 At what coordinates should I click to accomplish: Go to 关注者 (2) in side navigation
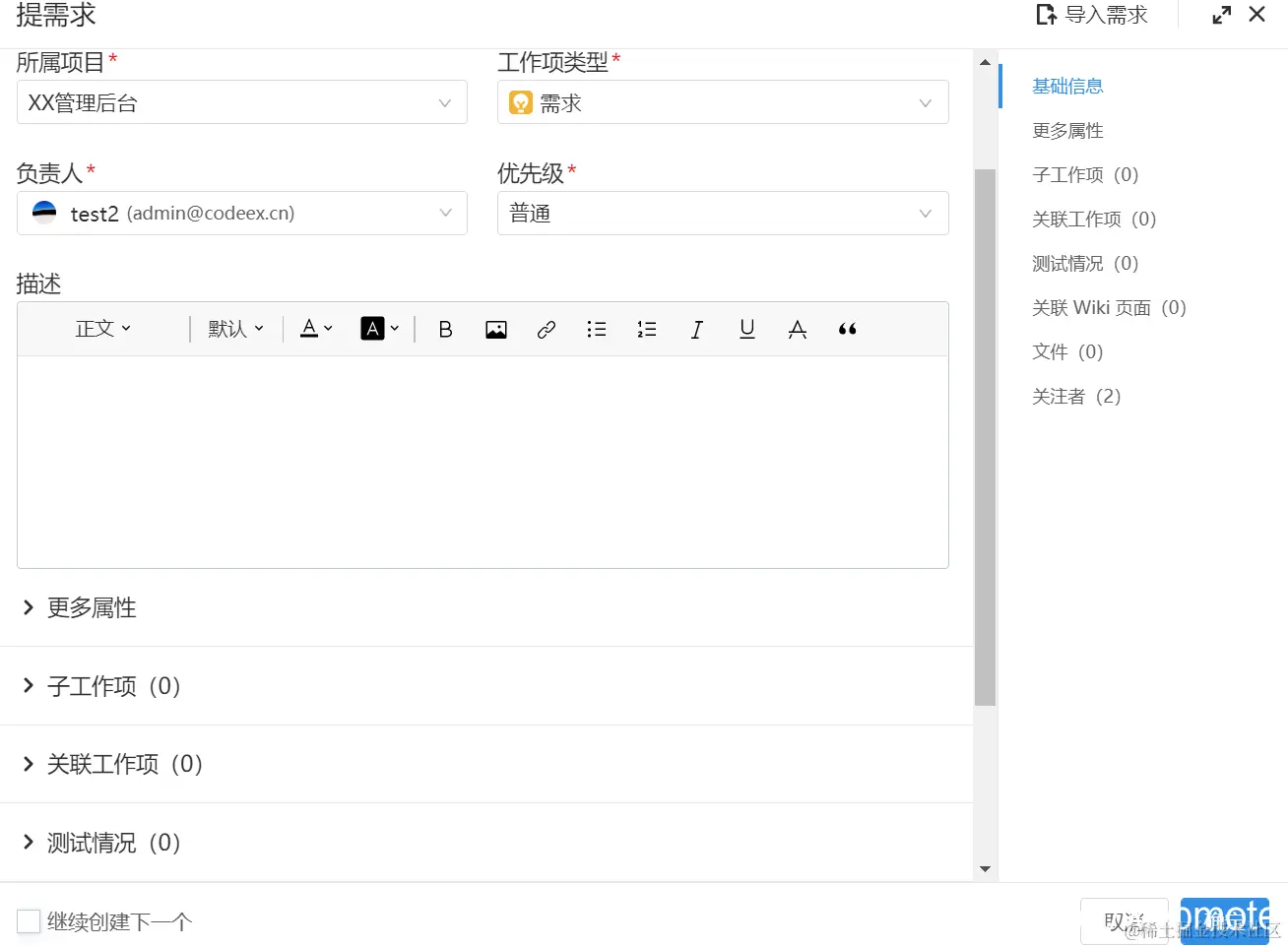1076,396
